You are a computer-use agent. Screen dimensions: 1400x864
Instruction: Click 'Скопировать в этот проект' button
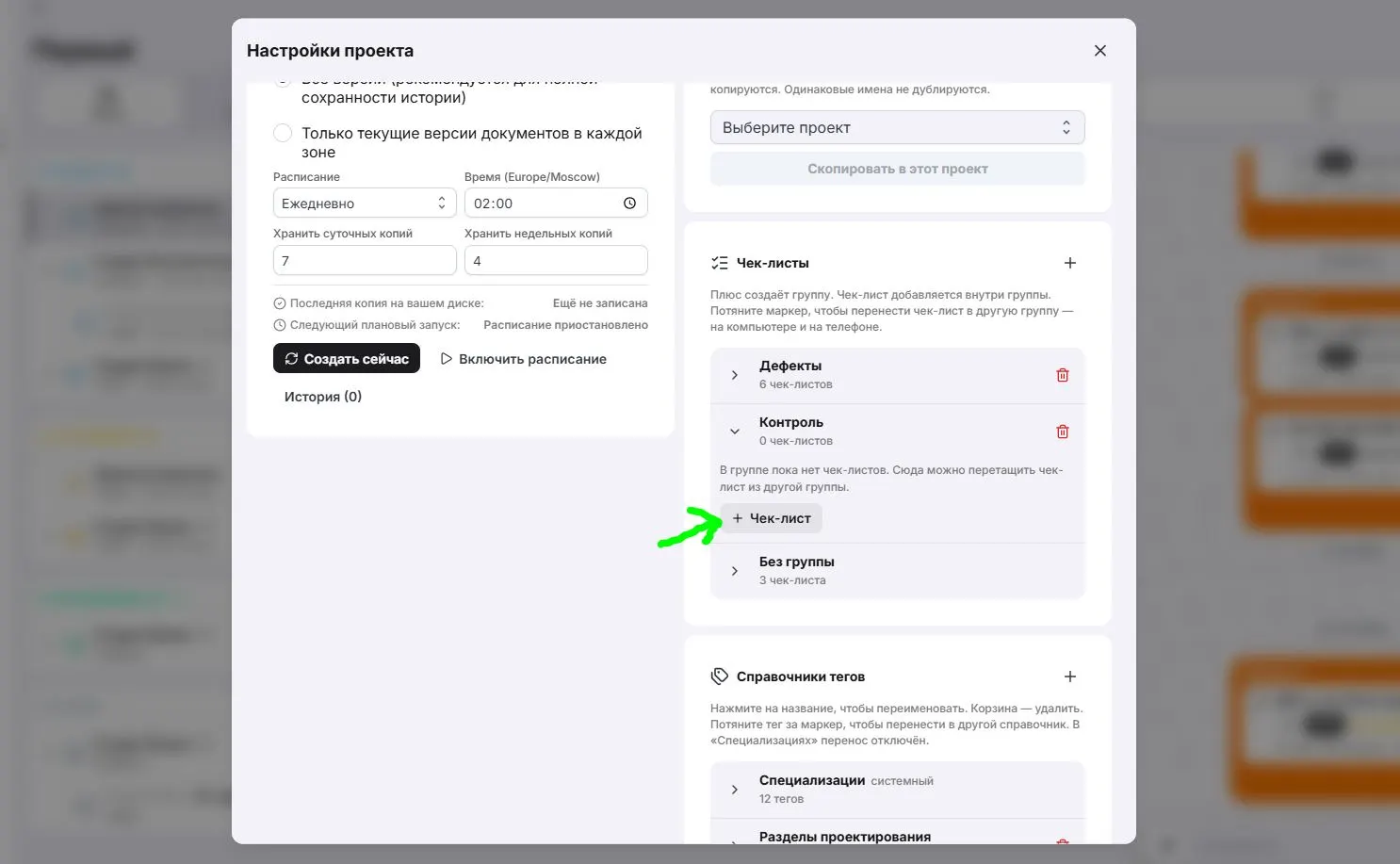click(897, 169)
